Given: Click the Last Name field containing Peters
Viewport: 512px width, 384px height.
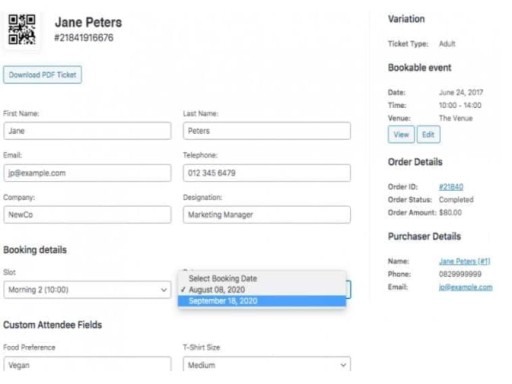Looking at the screenshot, I should point(267,131).
